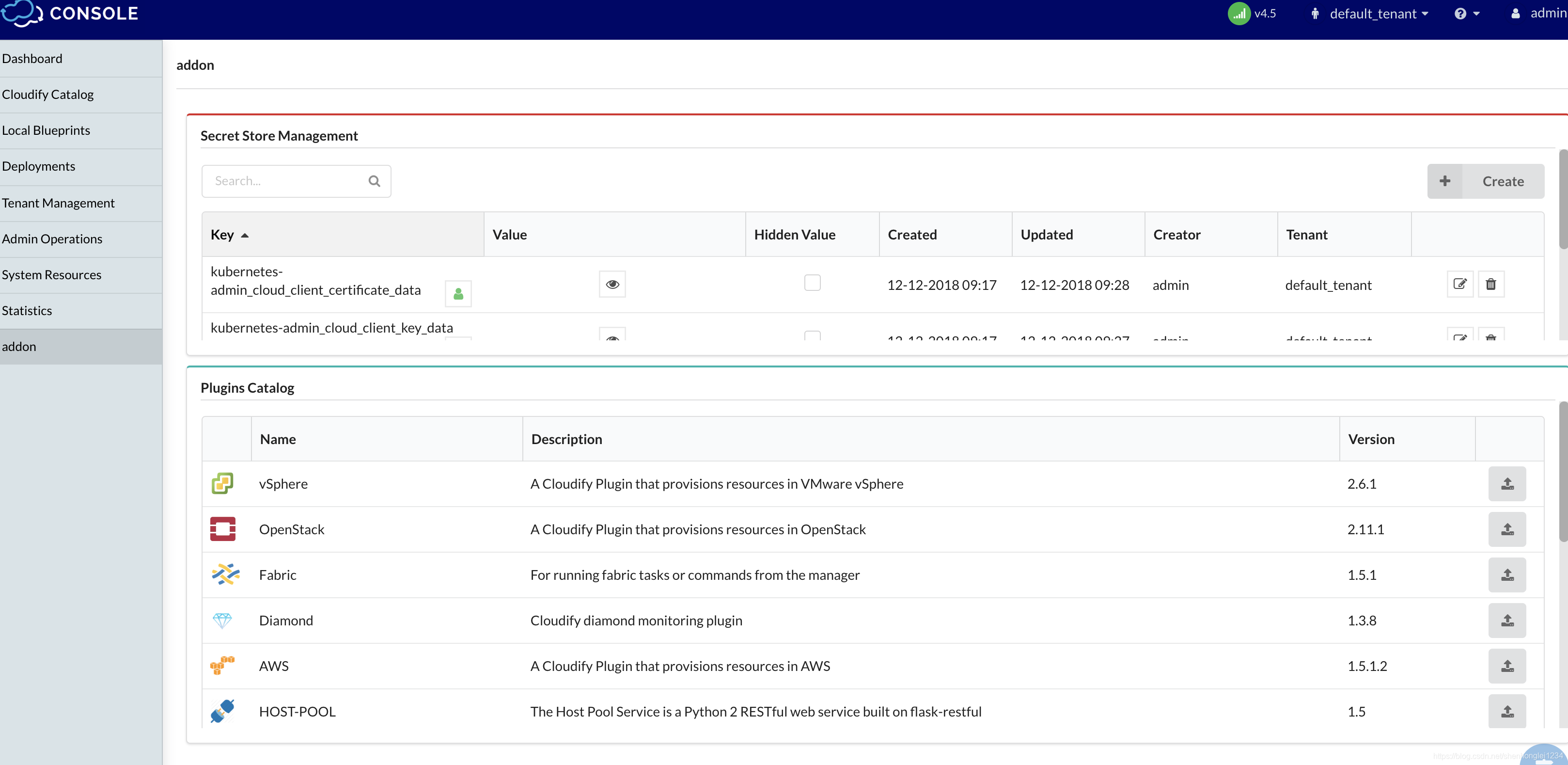This screenshot has width=1568, height=765.
Task: Click Plugins Catalog scrollbar
Action: click(1563, 471)
